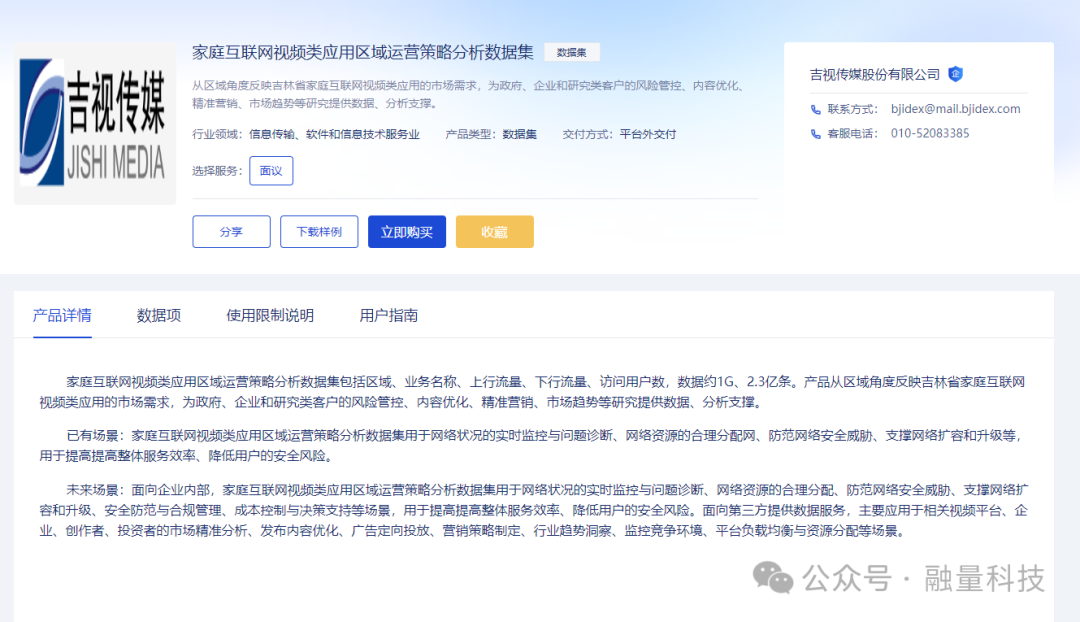Screen dimensions: 1080x622
Task: Click the product title 家庭互联网视频类应用区域运营策略分析数据集
Action: pos(362,51)
